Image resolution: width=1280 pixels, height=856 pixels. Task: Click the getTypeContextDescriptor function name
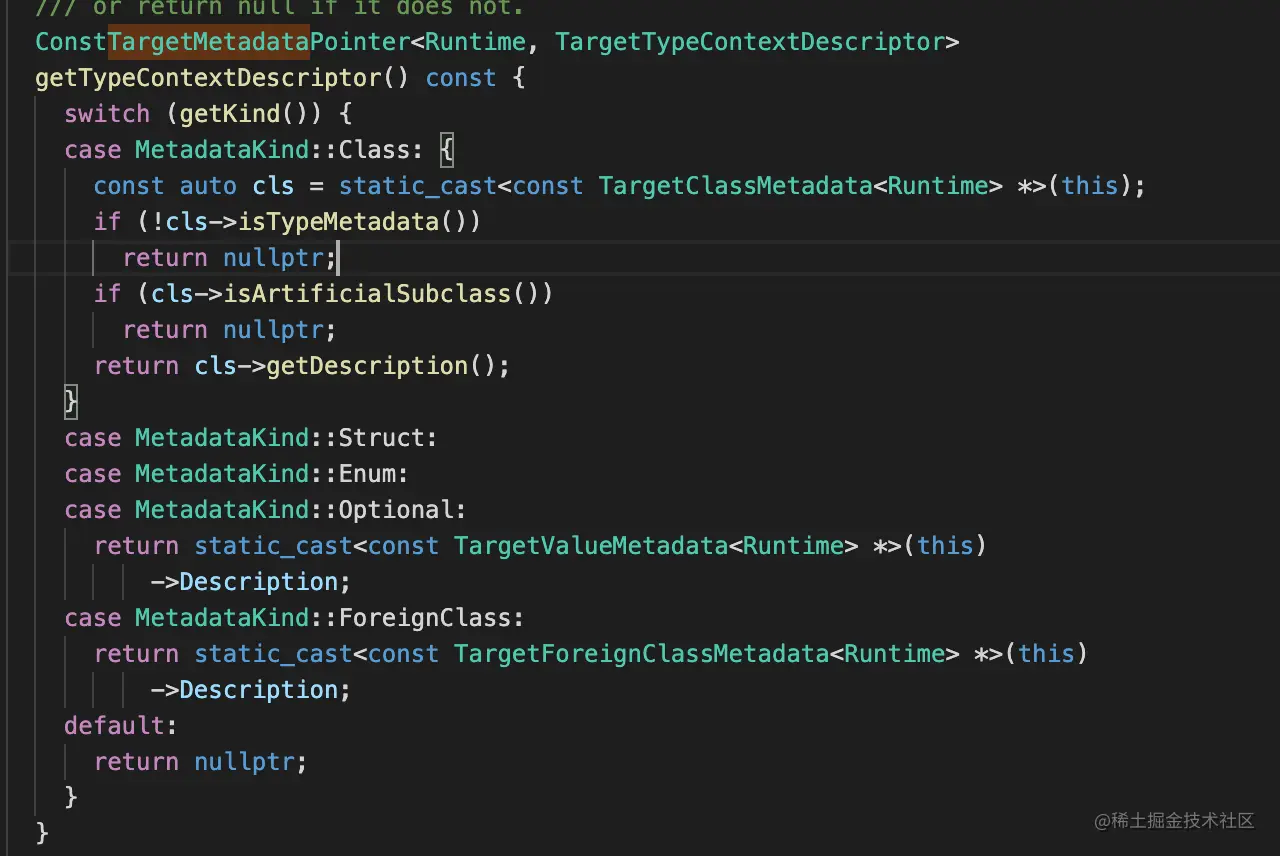208,78
